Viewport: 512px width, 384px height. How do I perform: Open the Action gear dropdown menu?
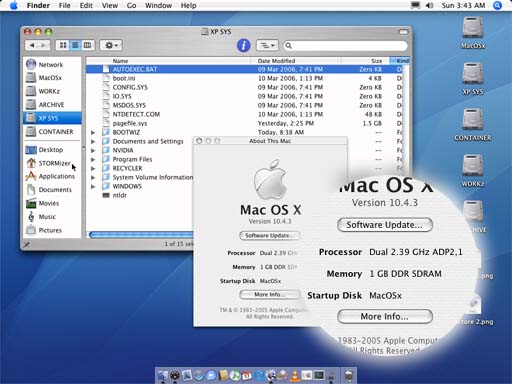(x=111, y=45)
